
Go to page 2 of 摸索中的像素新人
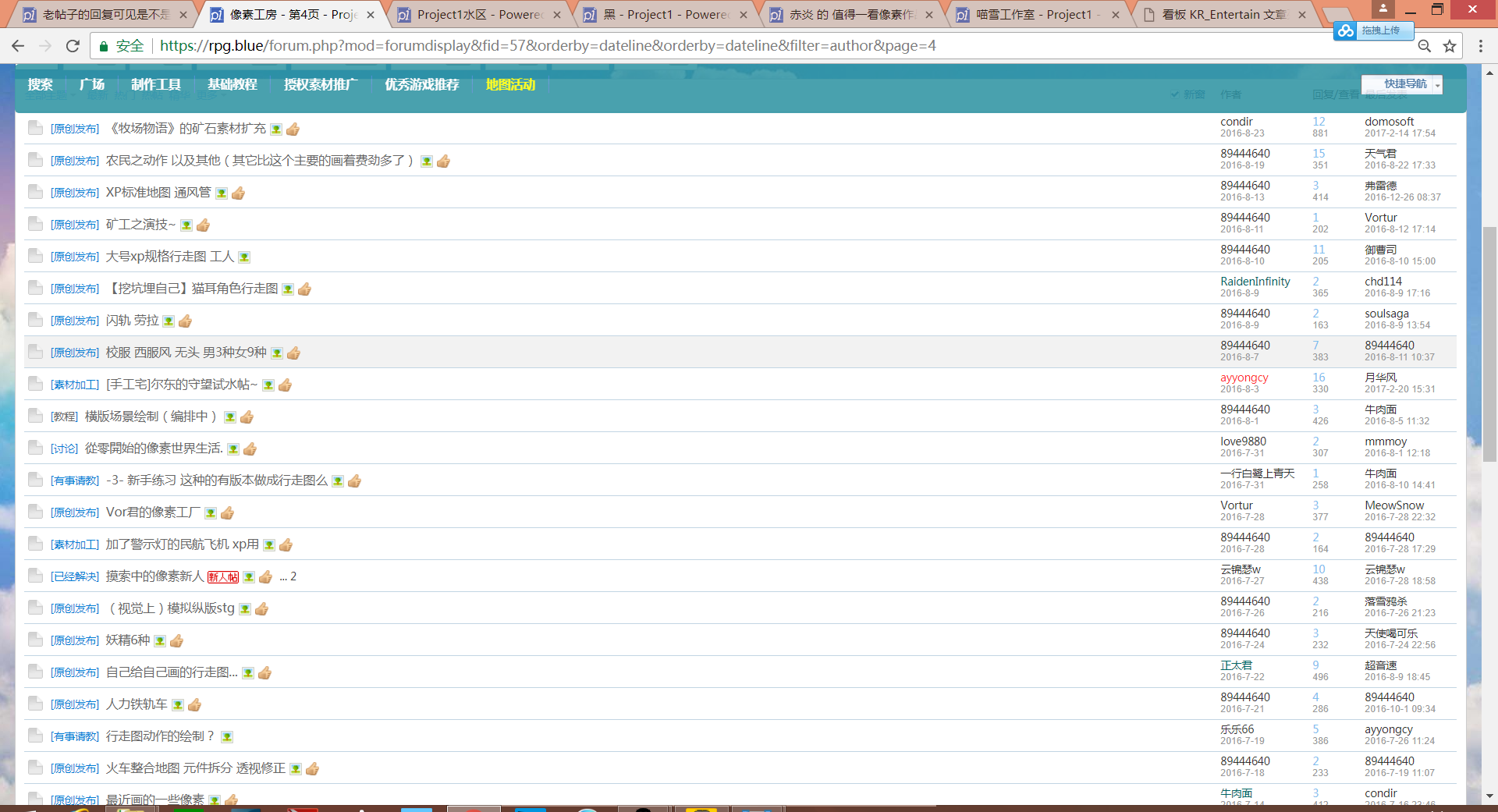293,576
